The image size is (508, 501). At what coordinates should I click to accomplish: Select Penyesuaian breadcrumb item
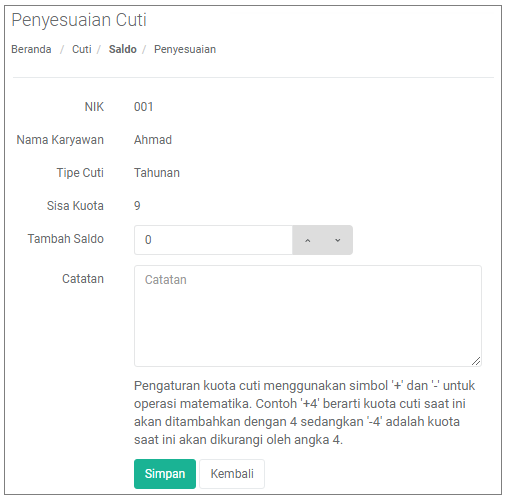185,49
